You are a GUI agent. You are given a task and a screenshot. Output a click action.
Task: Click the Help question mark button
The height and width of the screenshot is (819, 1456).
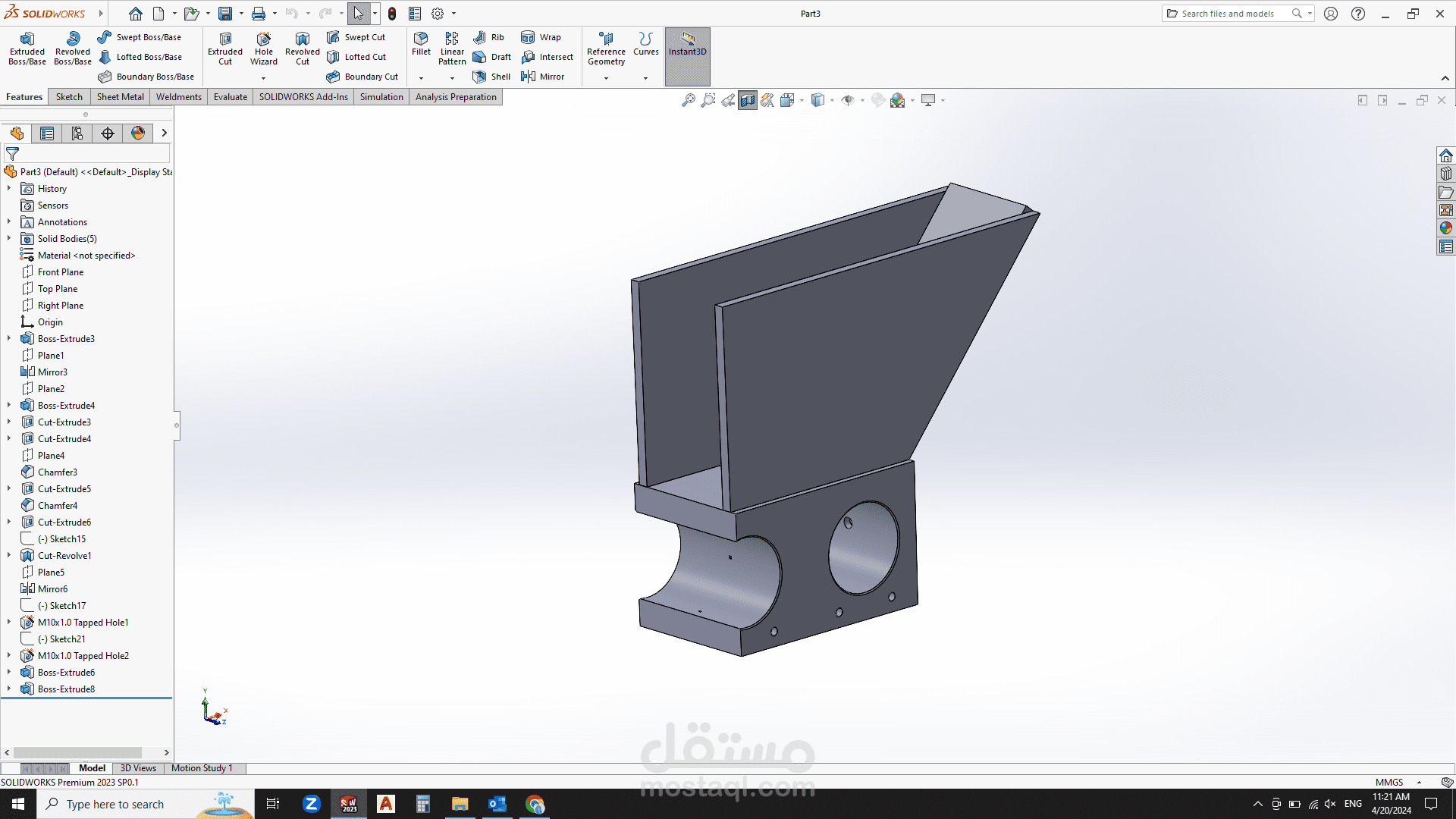point(1358,14)
